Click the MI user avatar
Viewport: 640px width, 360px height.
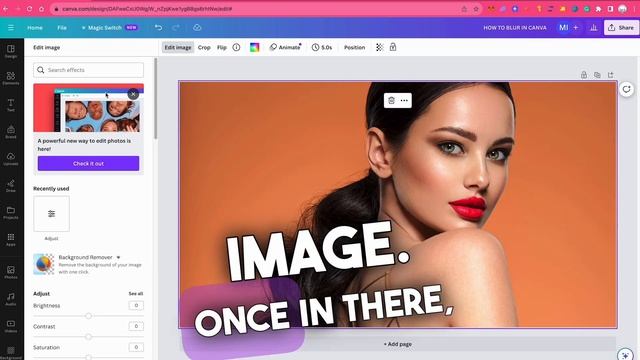(564, 27)
